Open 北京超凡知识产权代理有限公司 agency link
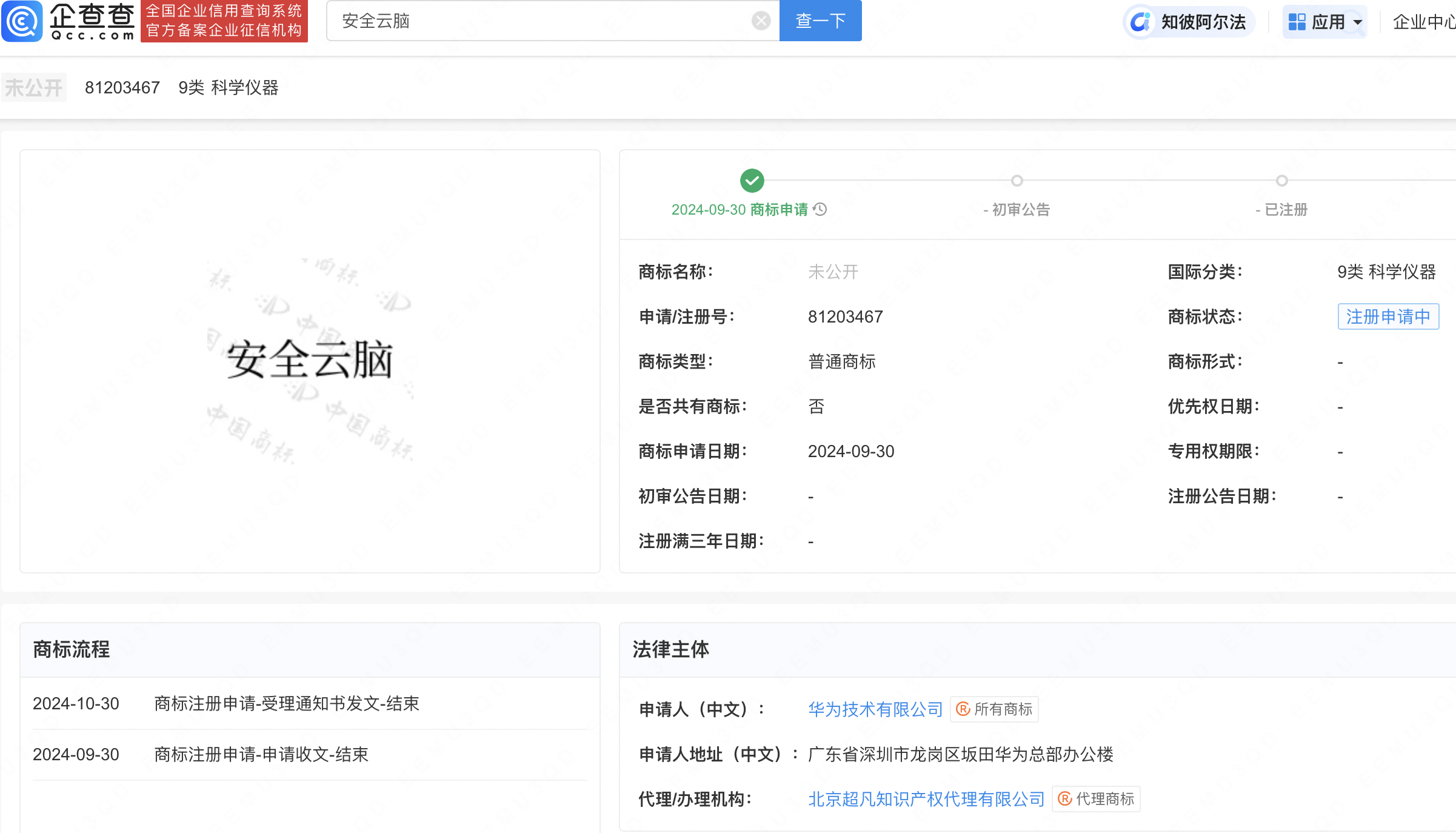 pos(926,799)
